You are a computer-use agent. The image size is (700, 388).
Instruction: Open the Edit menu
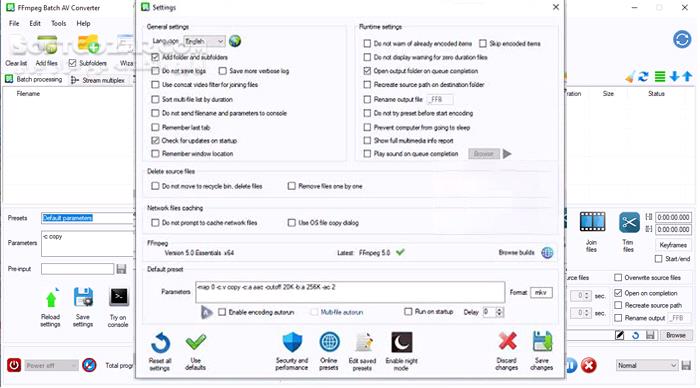click(x=35, y=23)
